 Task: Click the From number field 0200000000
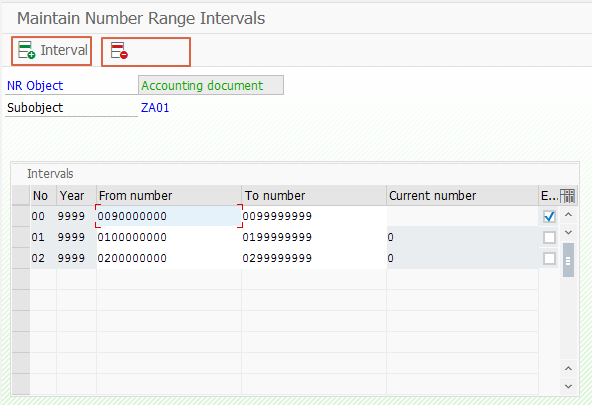point(169,259)
